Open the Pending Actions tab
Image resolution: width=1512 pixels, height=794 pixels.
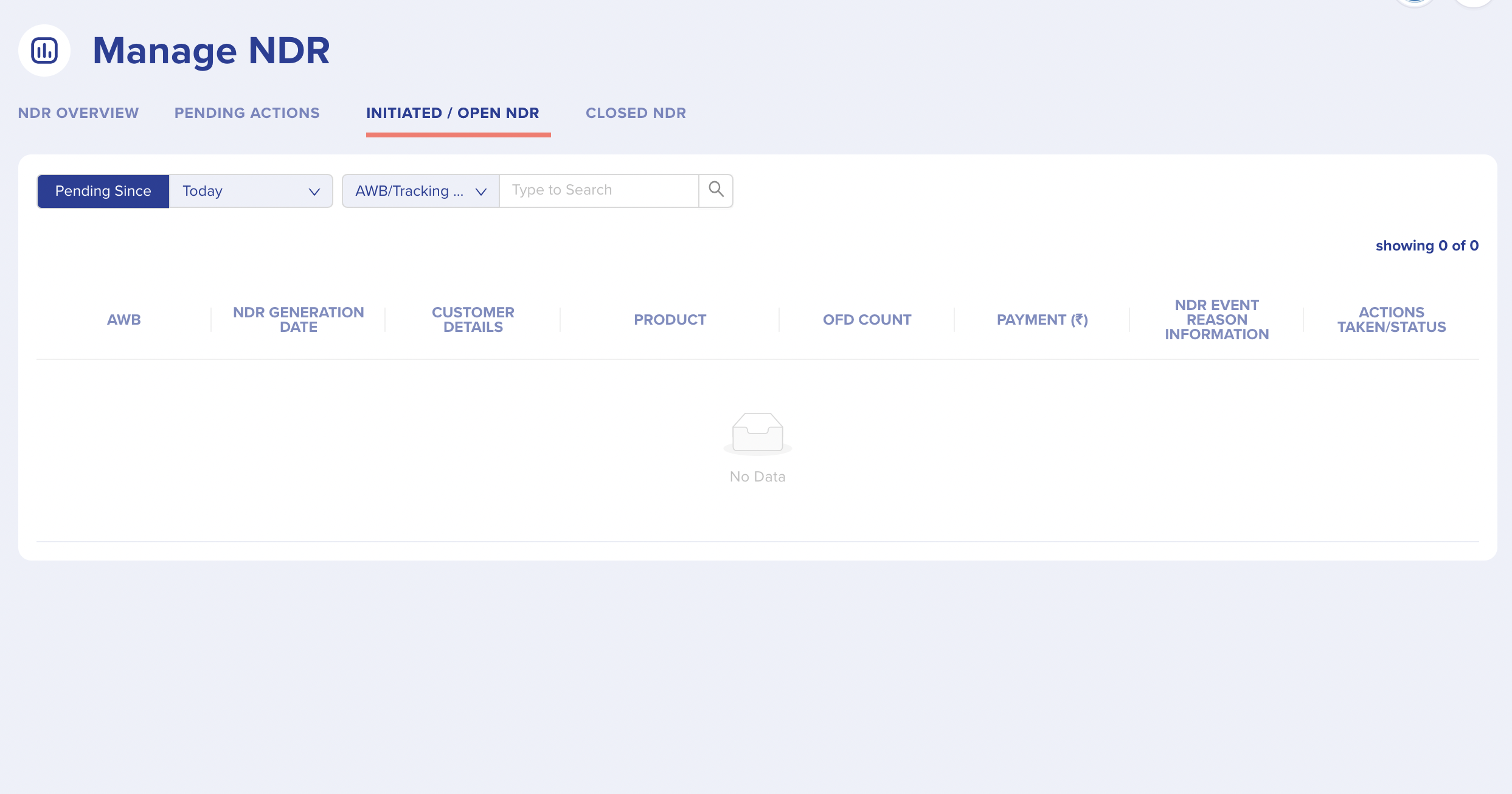(x=246, y=112)
